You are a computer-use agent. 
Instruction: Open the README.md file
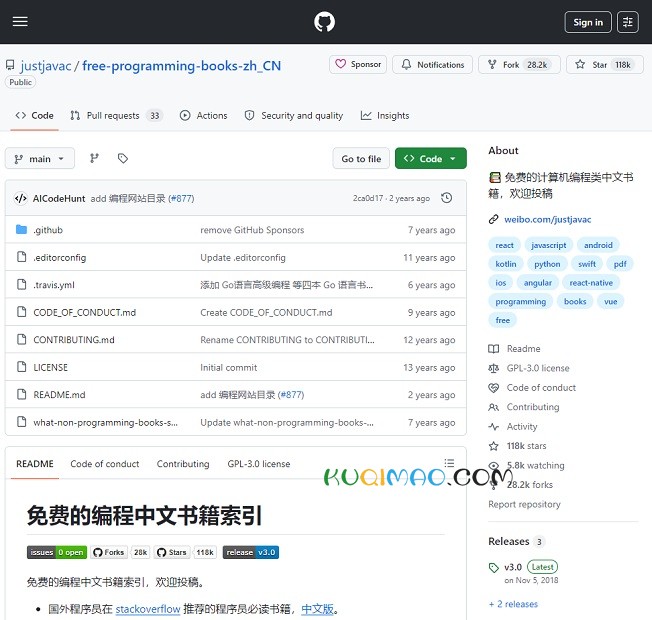pos(59,395)
